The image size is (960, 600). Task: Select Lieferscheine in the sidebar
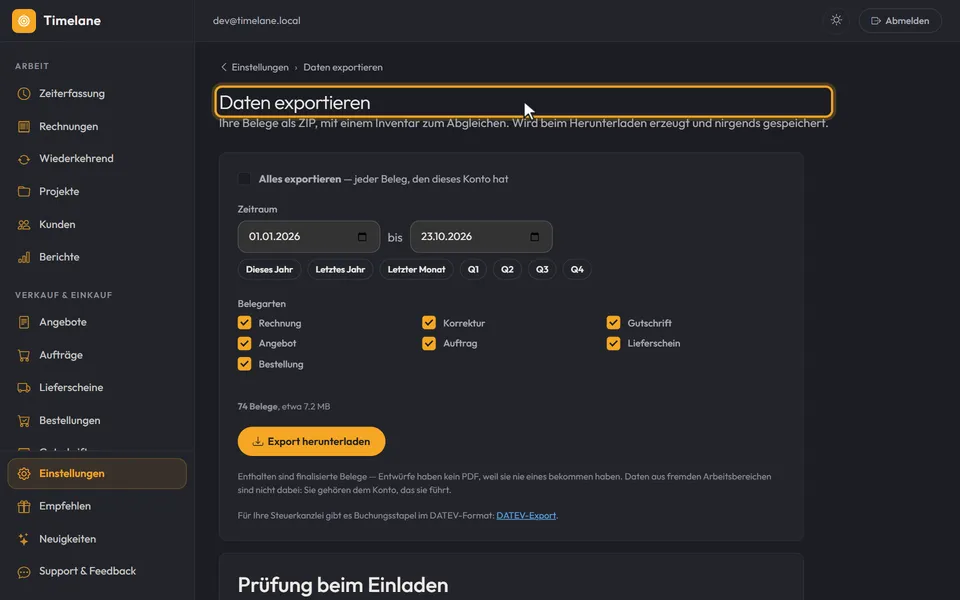tap(97, 388)
